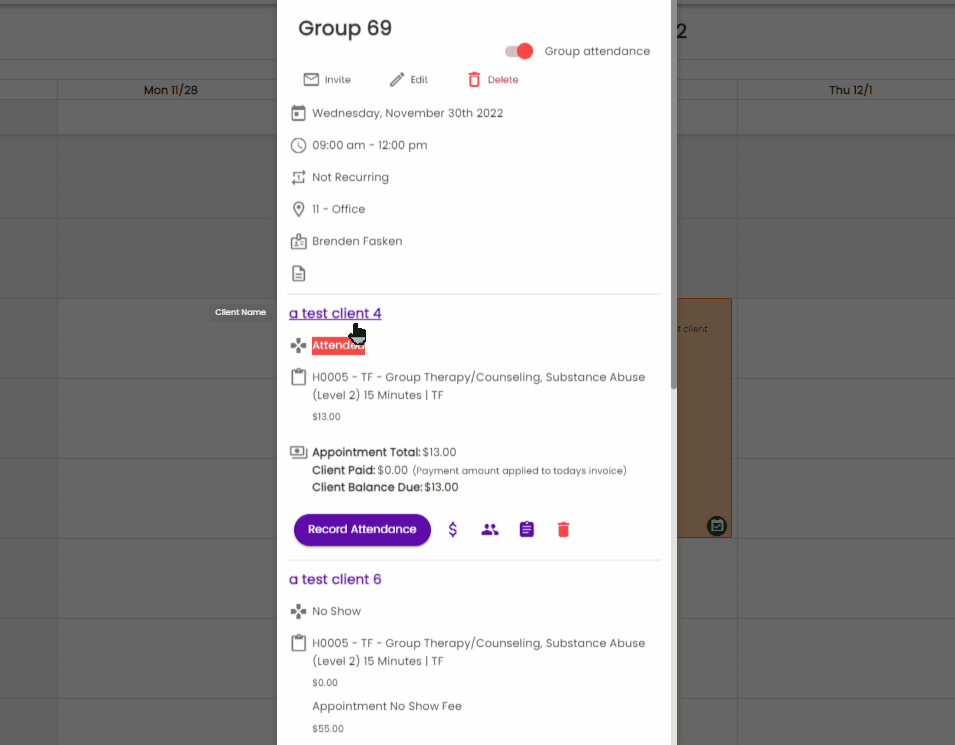Click the Edit pencil icon
955x745 pixels.
click(397, 80)
